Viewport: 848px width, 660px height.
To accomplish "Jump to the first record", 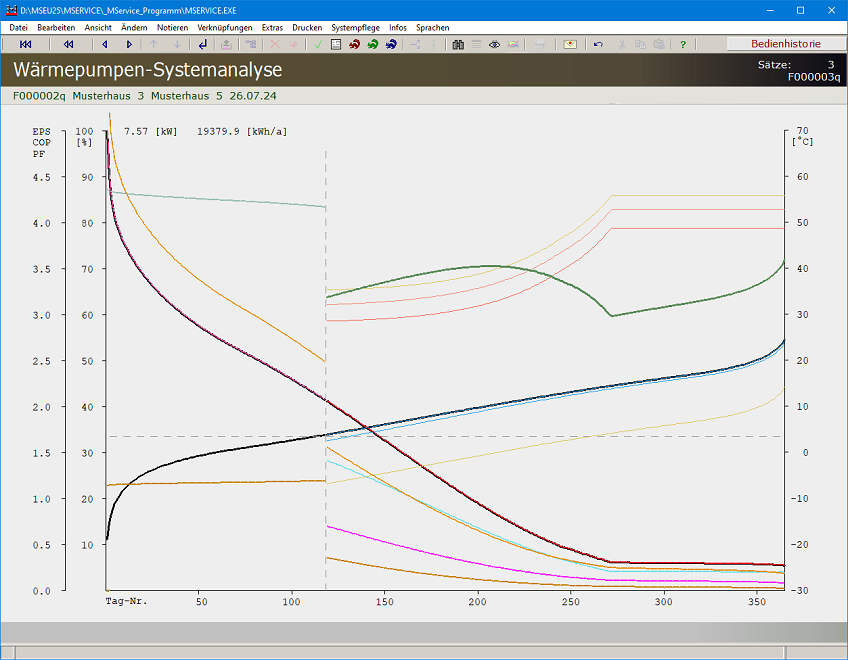I will pos(26,45).
